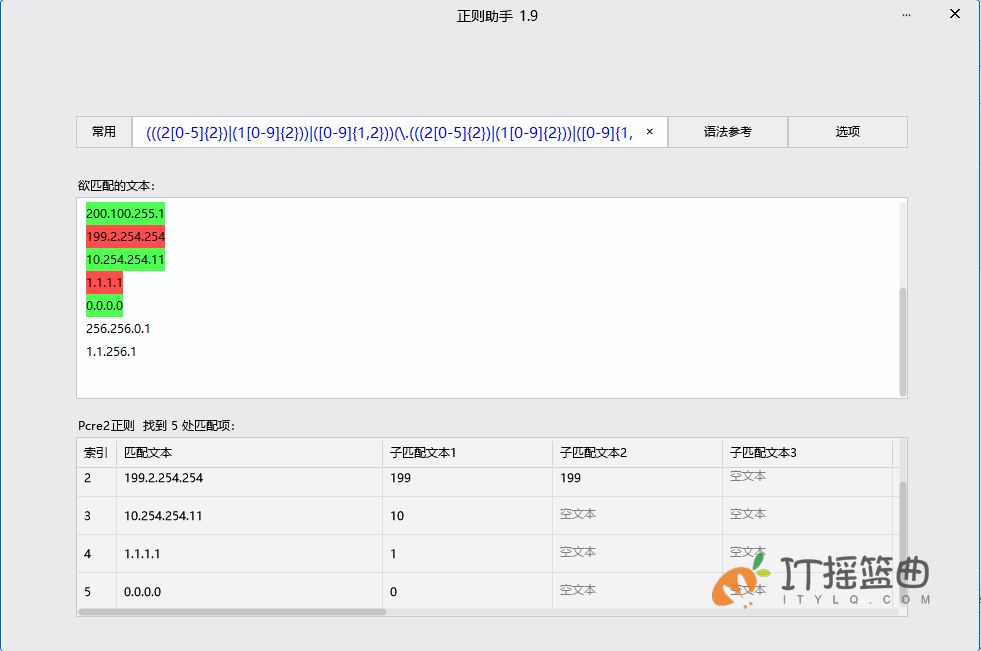The height and width of the screenshot is (651, 981).
Task: Click the blue 1.1.256.1 text line
Action: 111,351
